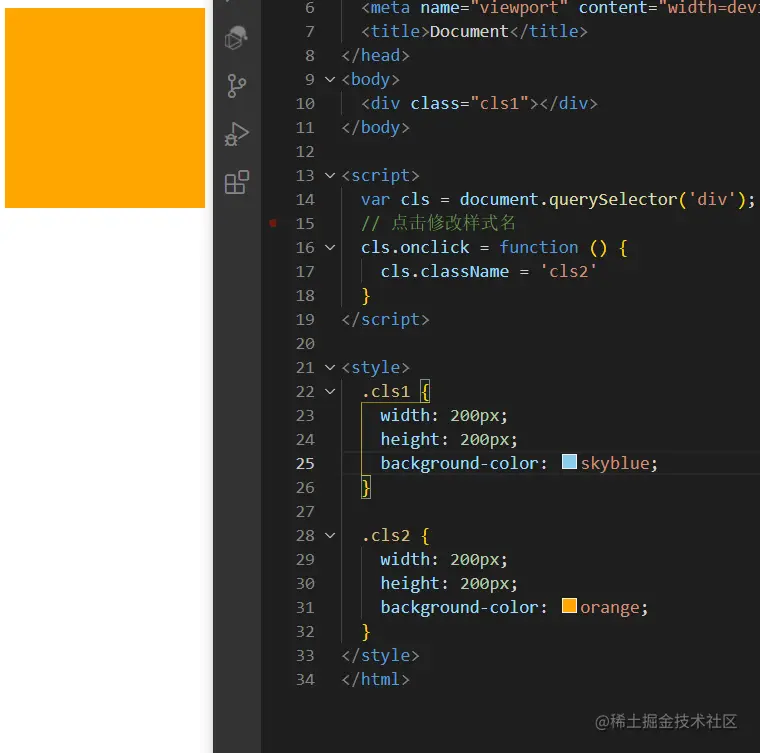Click the 'var' keyword on line 14
The width and height of the screenshot is (760, 753).
coord(375,199)
